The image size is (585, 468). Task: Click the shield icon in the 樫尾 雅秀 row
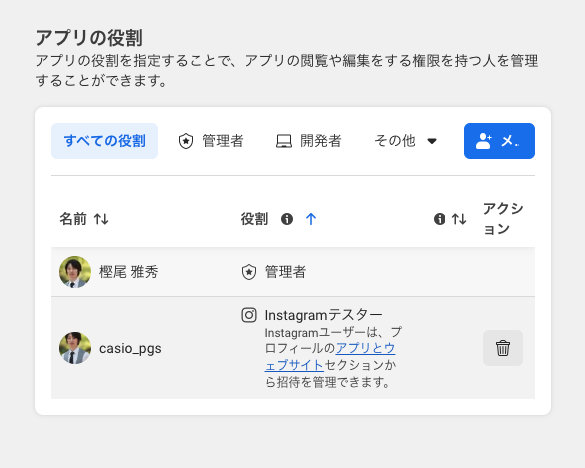click(x=249, y=272)
